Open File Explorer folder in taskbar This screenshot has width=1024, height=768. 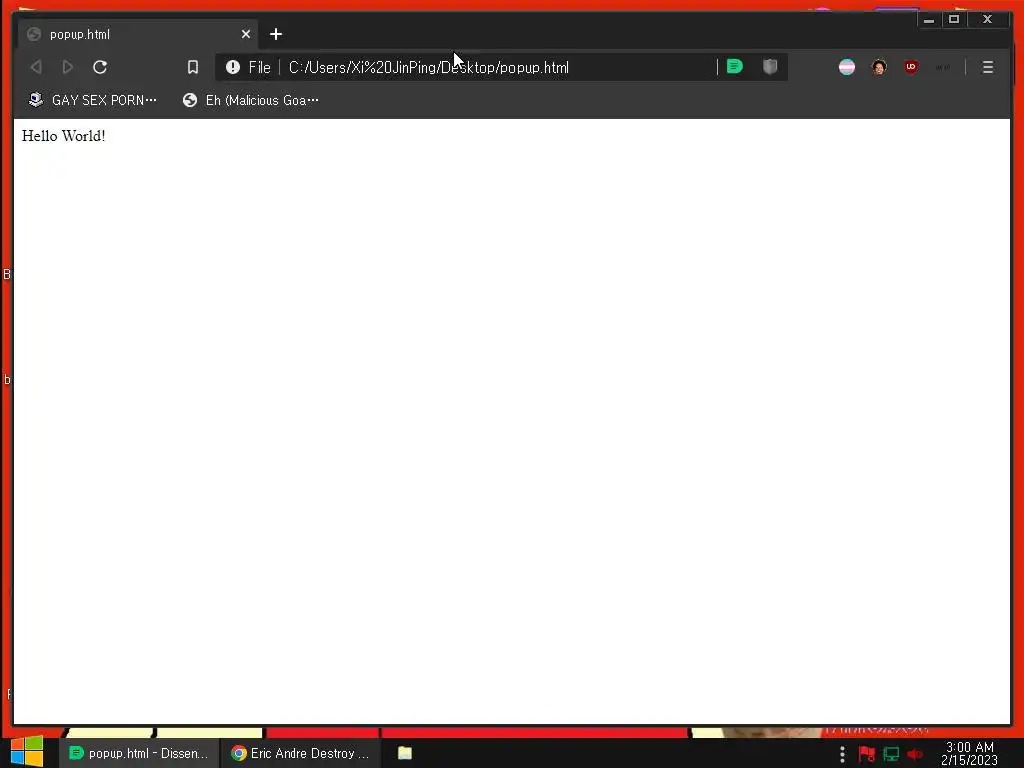pos(405,753)
